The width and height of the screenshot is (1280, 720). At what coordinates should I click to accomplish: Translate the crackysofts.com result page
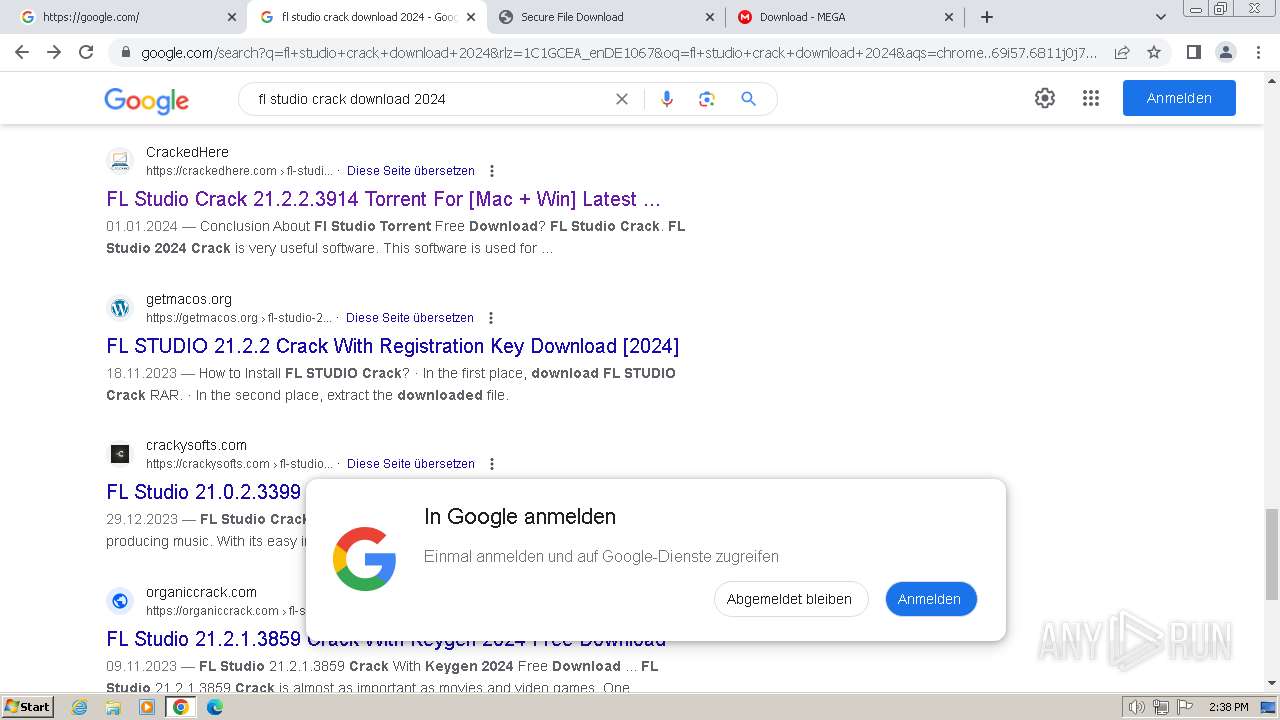(411, 464)
